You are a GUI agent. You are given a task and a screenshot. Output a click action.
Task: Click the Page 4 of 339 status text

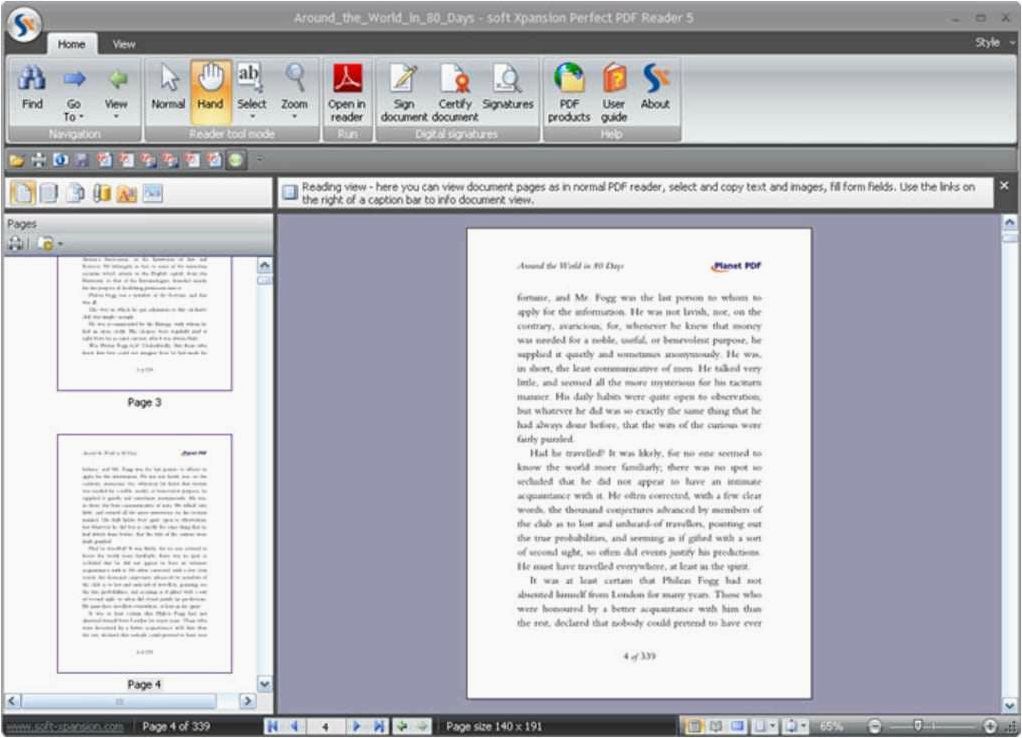(x=176, y=726)
